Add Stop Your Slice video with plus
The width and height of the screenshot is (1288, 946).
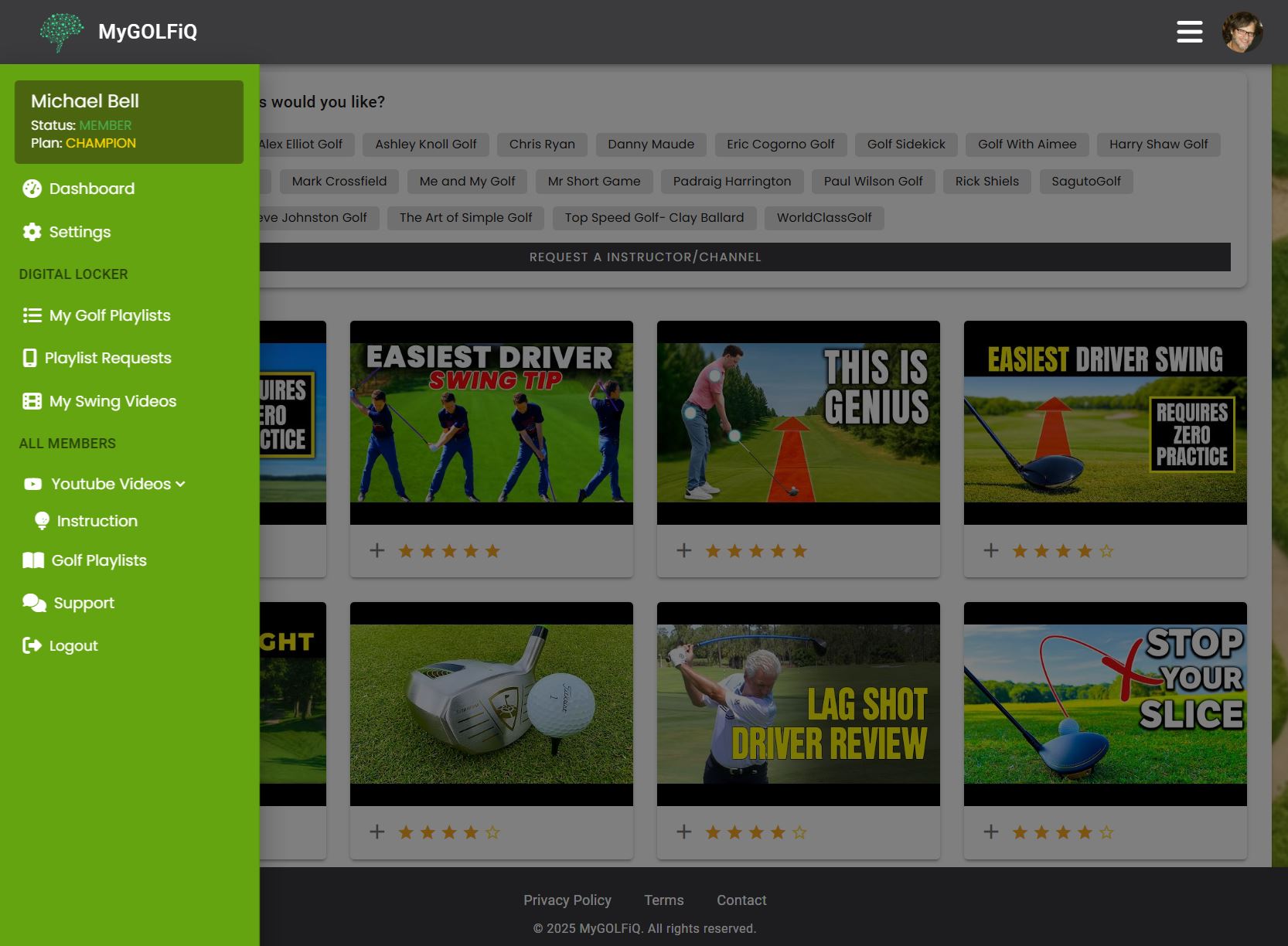[991, 832]
